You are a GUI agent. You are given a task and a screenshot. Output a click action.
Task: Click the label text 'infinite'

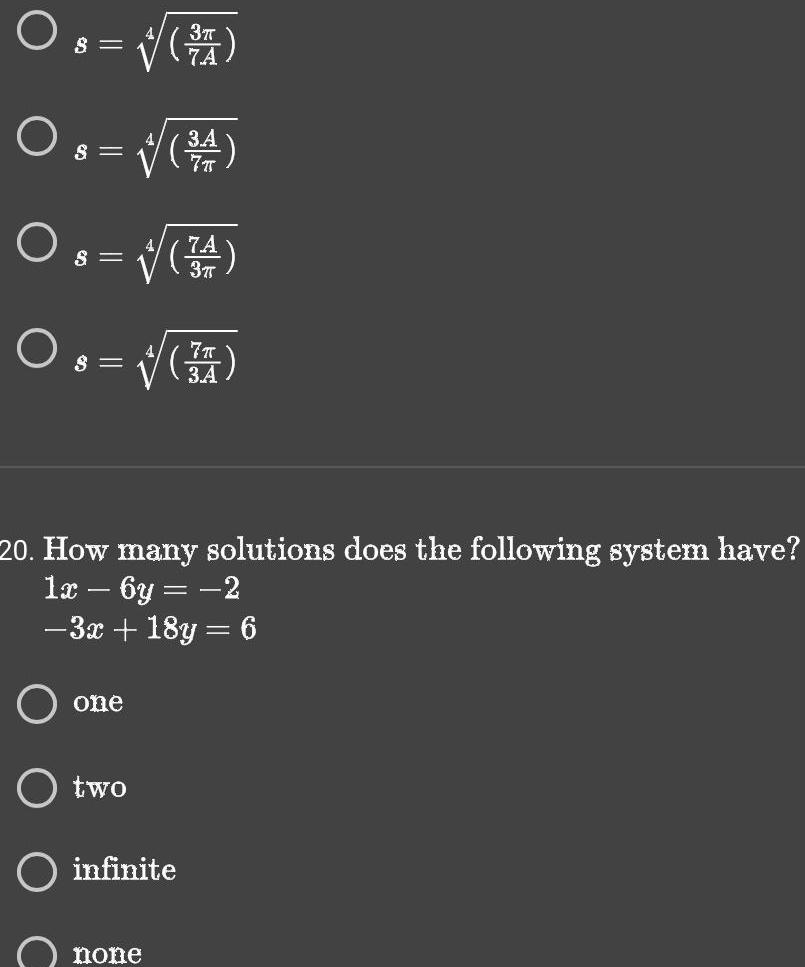click(x=124, y=870)
